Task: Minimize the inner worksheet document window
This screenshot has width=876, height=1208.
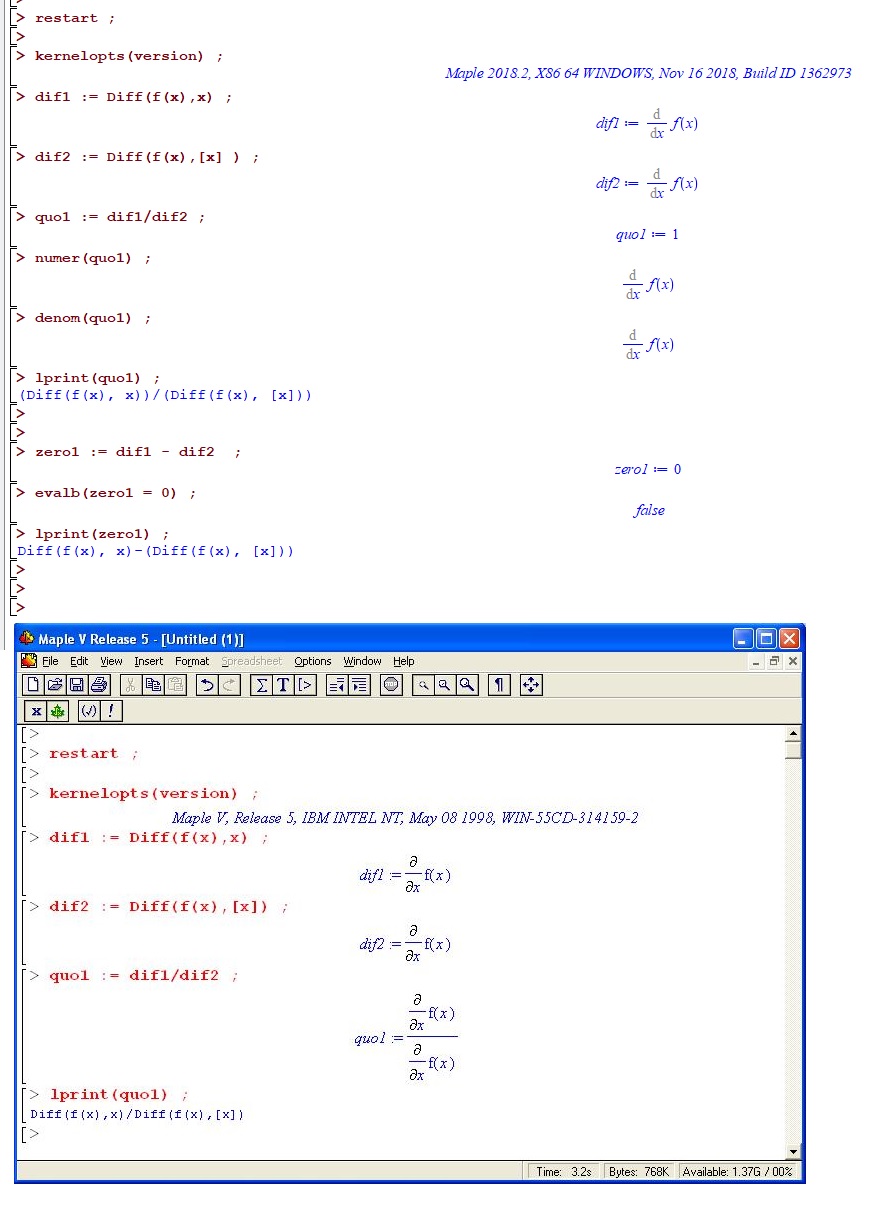Action: tap(757, 661)
